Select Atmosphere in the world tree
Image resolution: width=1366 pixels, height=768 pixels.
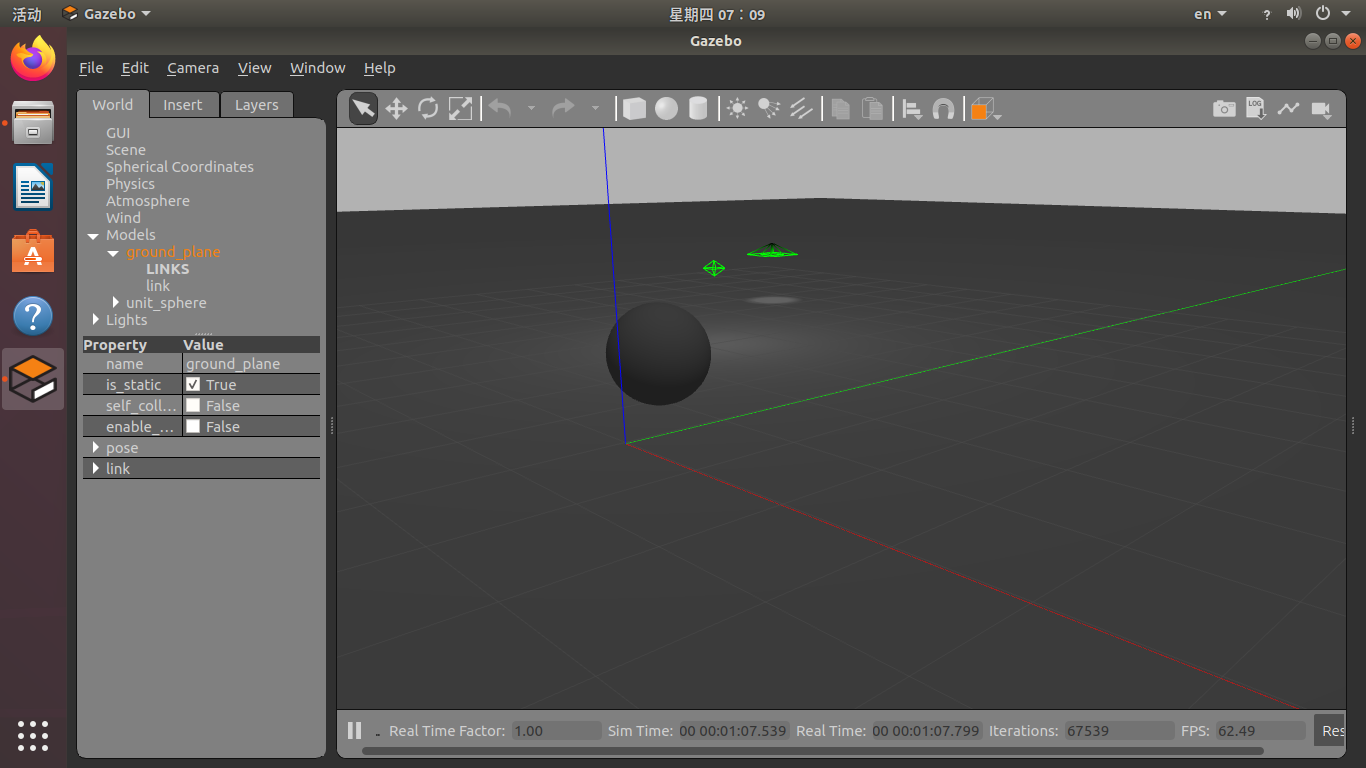[x=148, y=201]
